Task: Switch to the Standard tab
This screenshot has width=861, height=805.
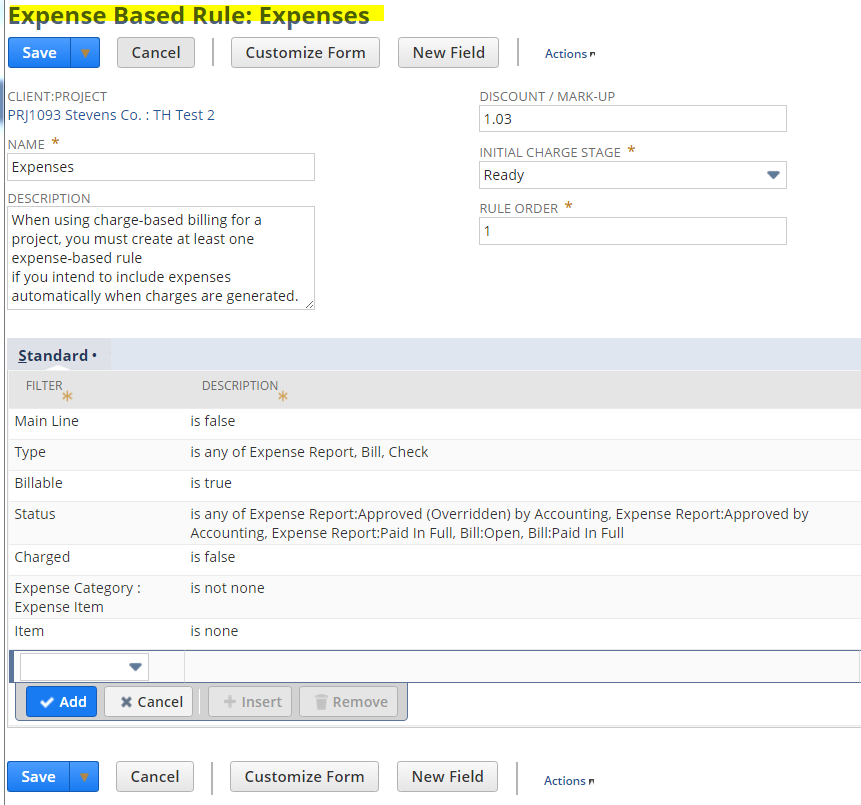Action: coord(54,356)
